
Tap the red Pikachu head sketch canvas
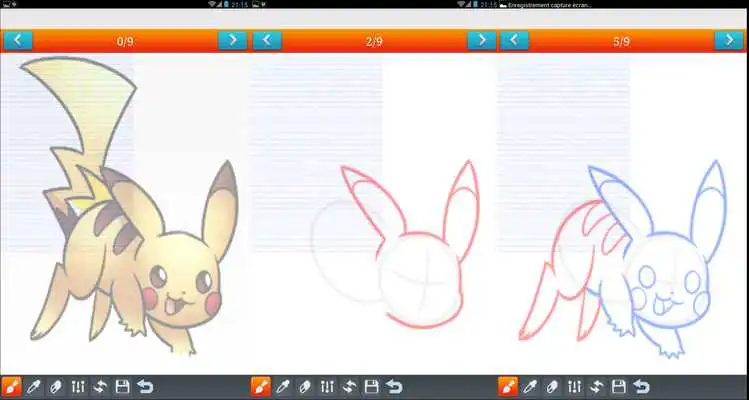click(374, 214)
